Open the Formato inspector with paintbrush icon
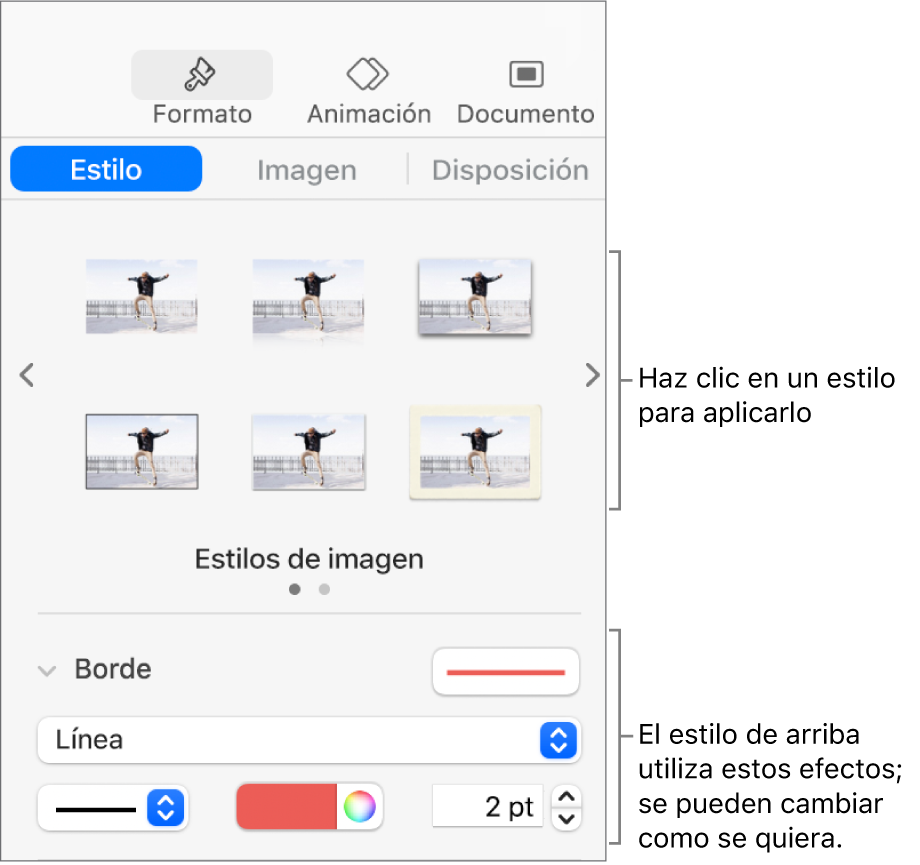Screen dimensions: 920x865 pos(201,88)
